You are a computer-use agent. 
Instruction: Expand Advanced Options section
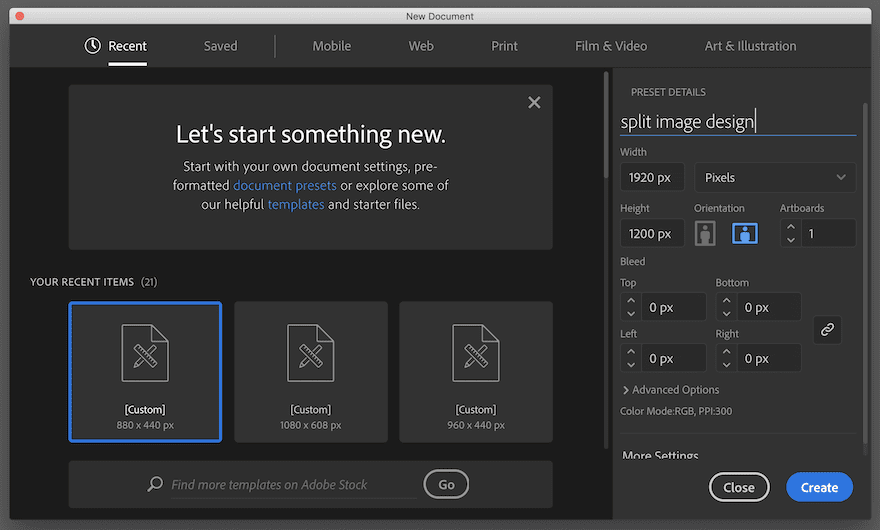(x=671, y=390)
